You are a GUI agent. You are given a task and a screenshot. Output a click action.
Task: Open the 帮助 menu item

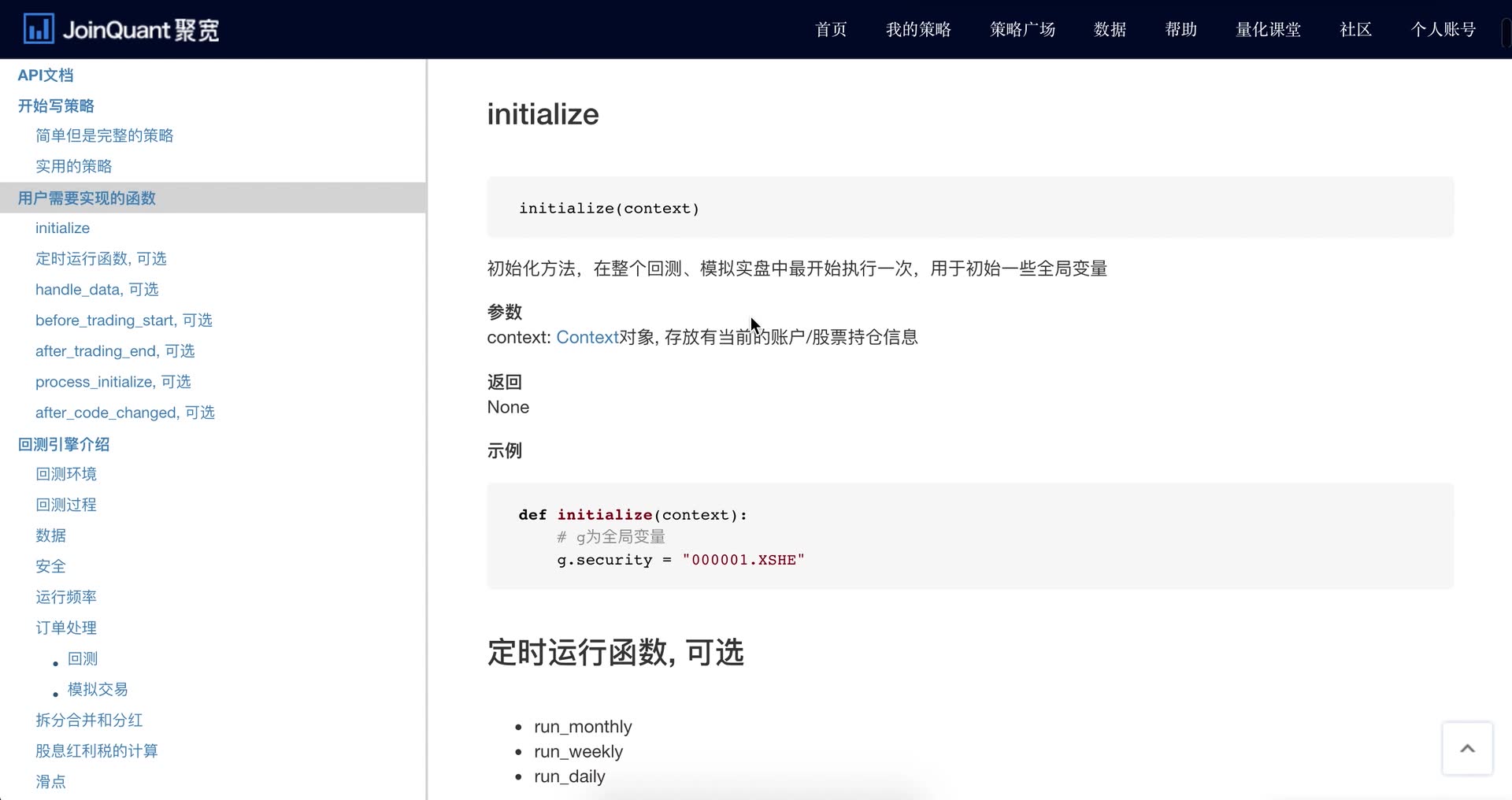click(1180, 29)
